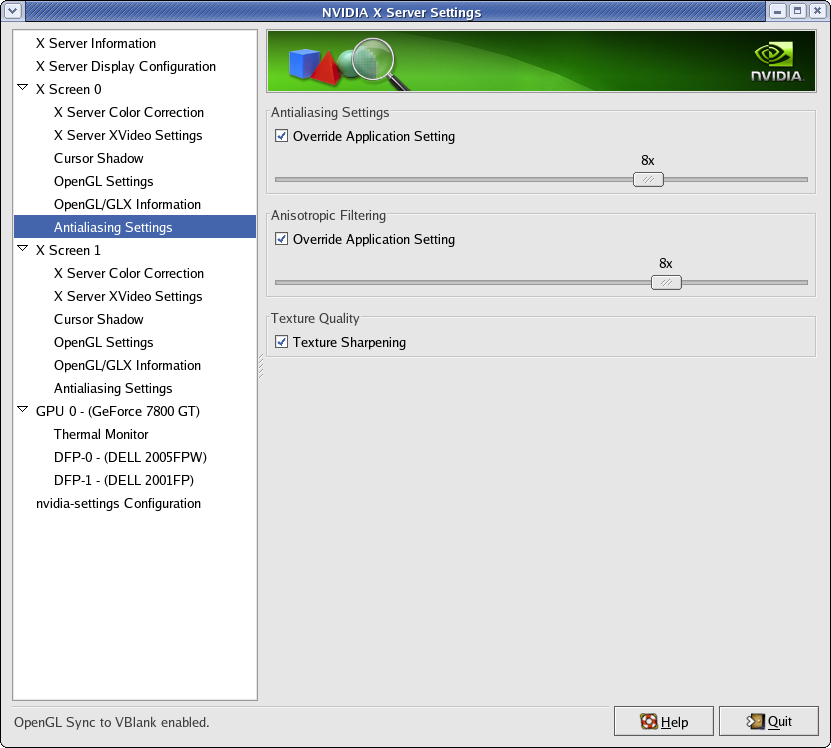831x748 pixels.
Task: Toggle Anisotropic Filtering Override Application Setting checkbox
Action: point(281,239)
